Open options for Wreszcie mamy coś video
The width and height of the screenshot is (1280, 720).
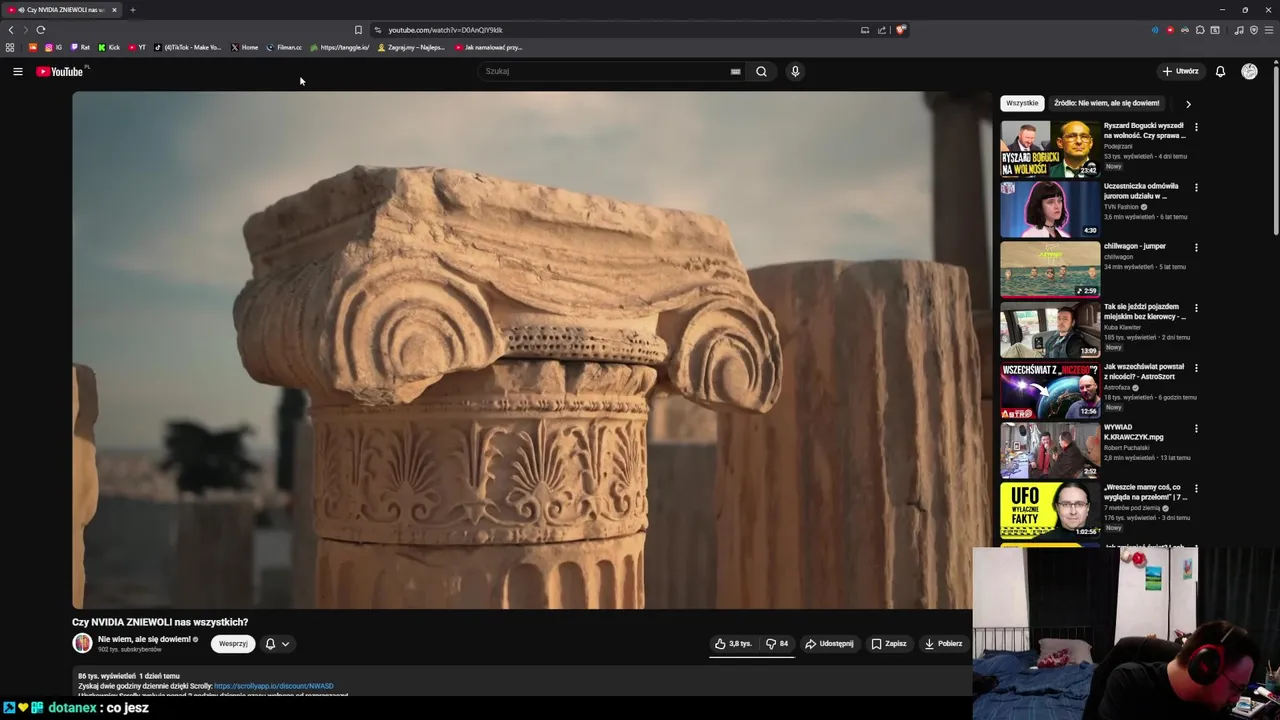[1196, 489]
